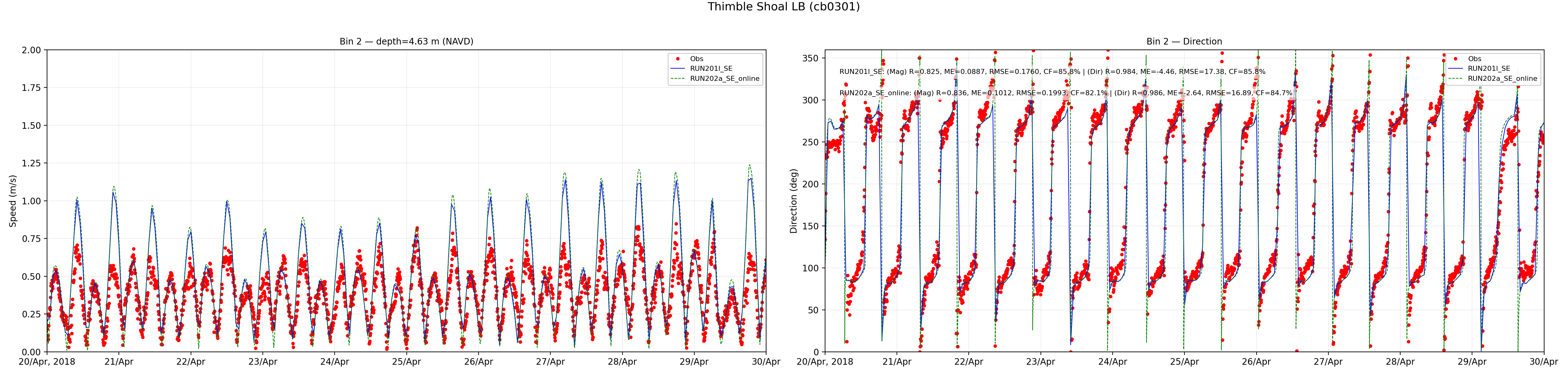This screenshot has height=376, width=1568.
Task: Click "27/Apr" date under speed plot
Action: click(x=550, y=362)
